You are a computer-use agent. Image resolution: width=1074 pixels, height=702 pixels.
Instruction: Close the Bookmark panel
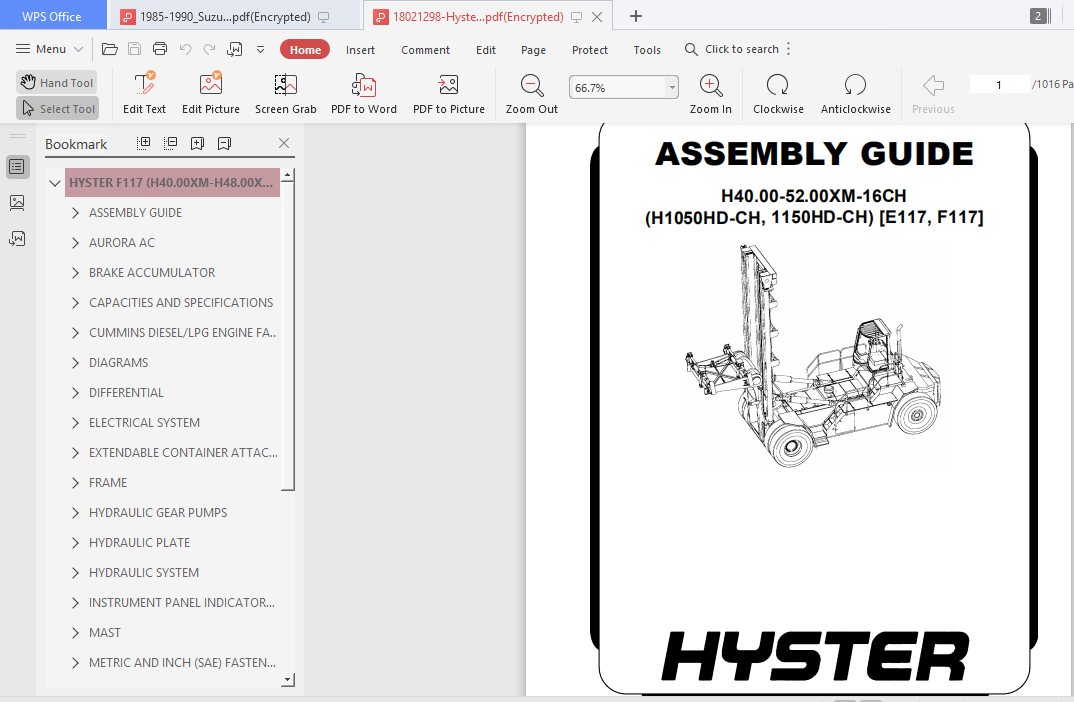point(284,142)
